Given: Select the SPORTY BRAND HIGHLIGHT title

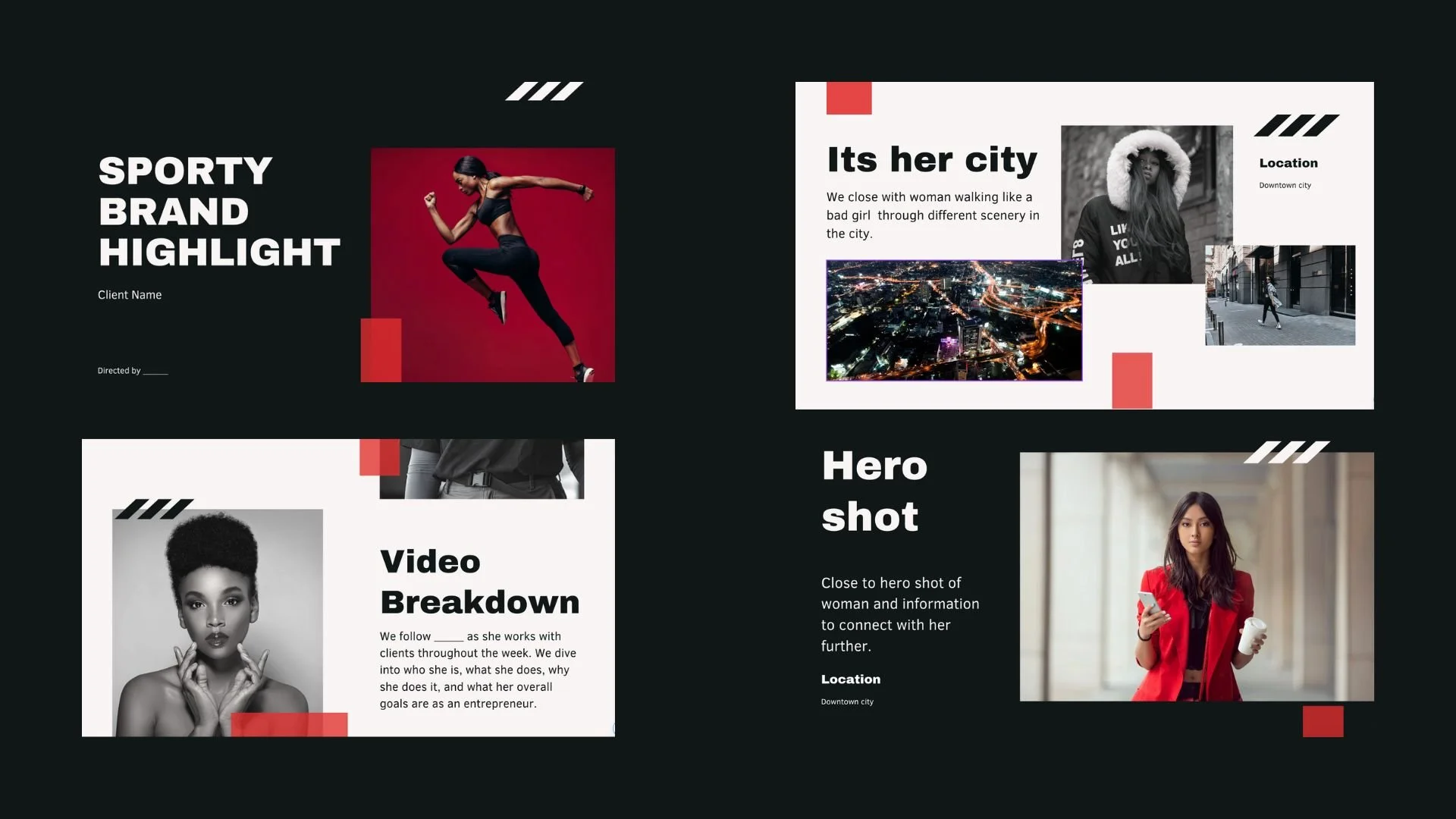Looking at the screenshot, I should coord(218,211).
